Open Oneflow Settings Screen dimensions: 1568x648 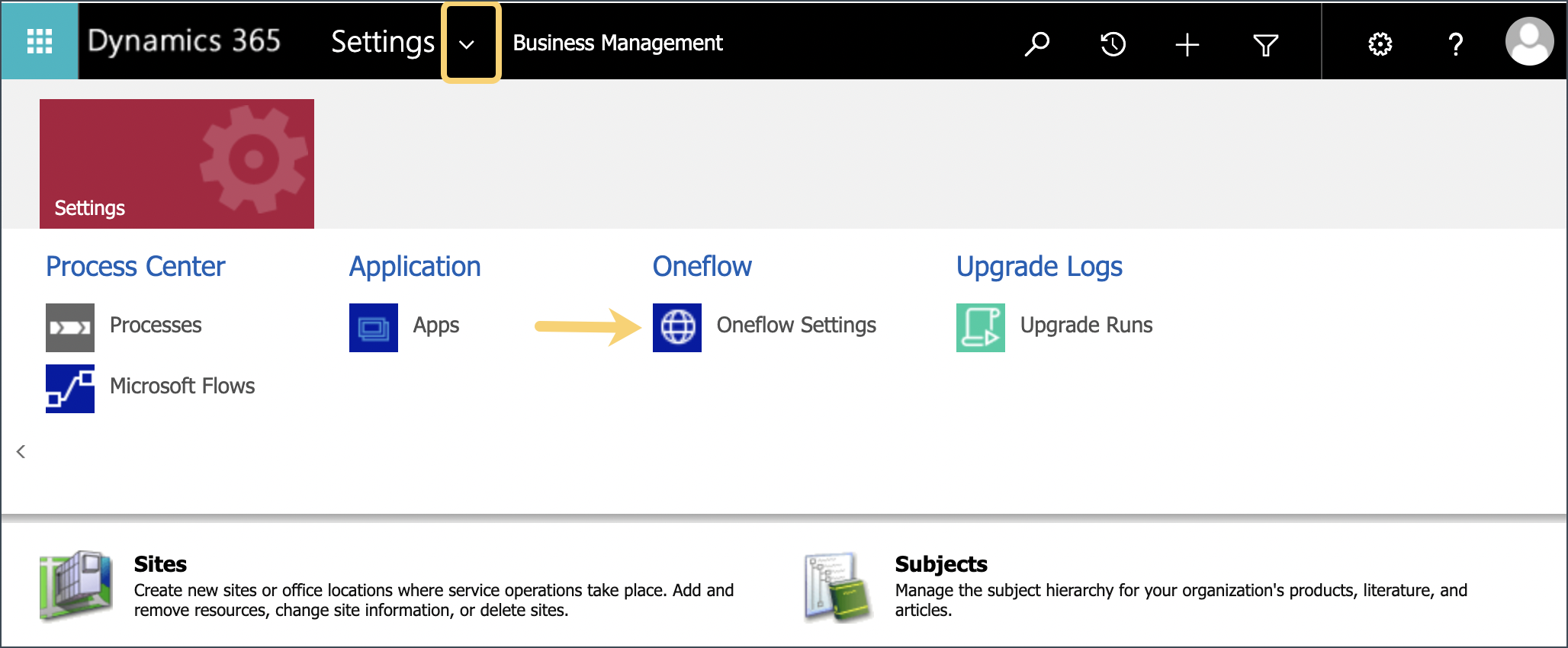click(796, 326)
